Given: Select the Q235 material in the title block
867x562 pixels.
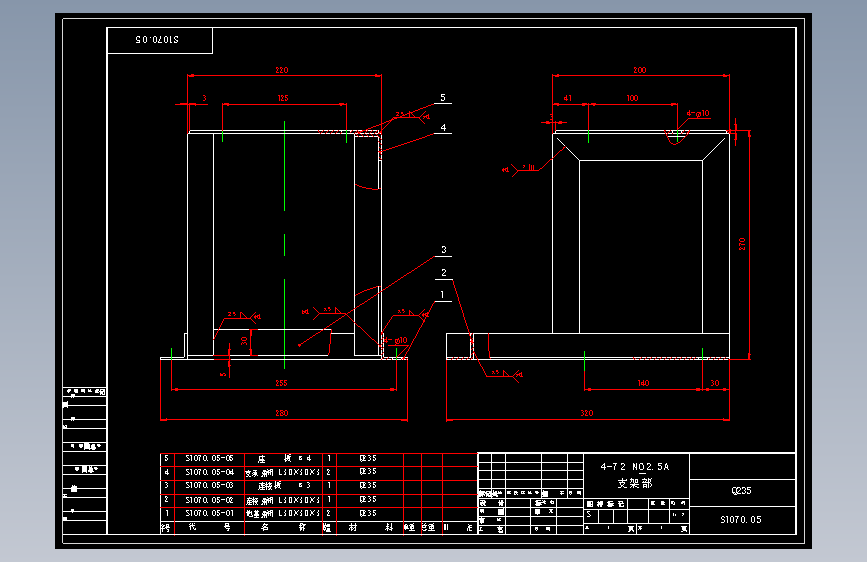Looking at the screenshot, I should pyautogui.click(x=741, y=491).
